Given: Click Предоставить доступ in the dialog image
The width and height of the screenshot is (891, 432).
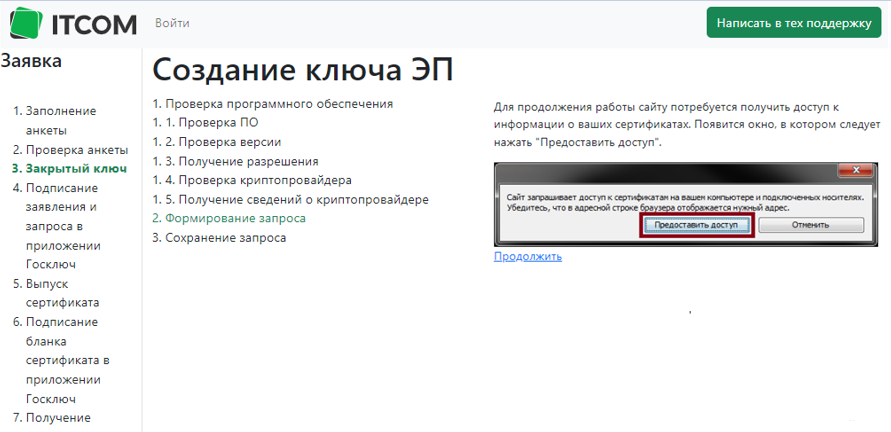Looking at the screenshot, I should click(695, 225).
